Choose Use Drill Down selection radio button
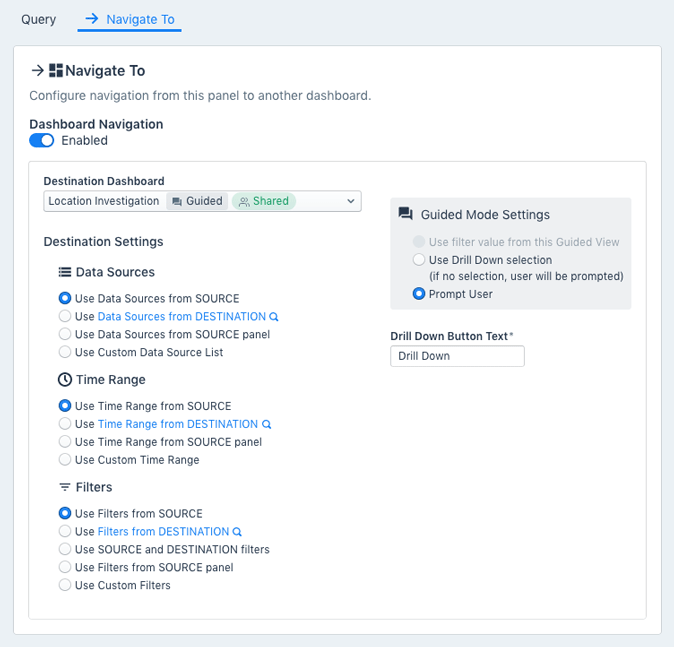 419,260
